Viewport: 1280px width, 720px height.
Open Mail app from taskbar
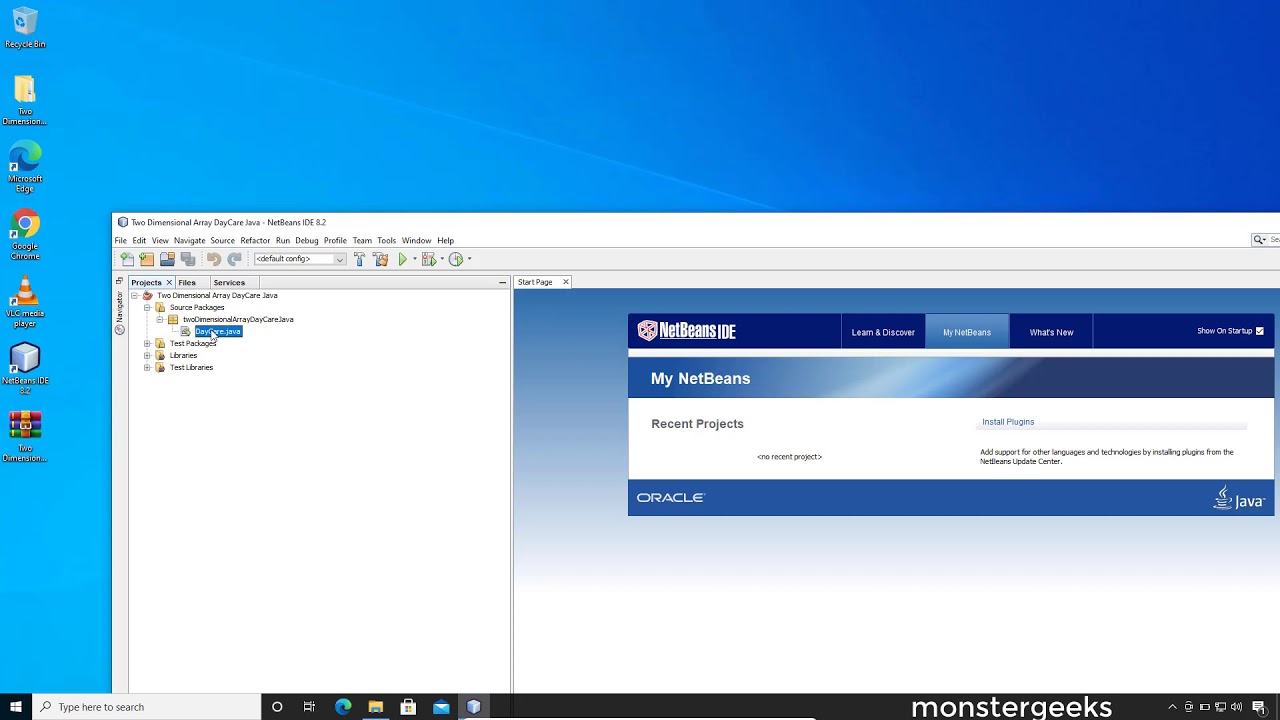tap(441, 707)
